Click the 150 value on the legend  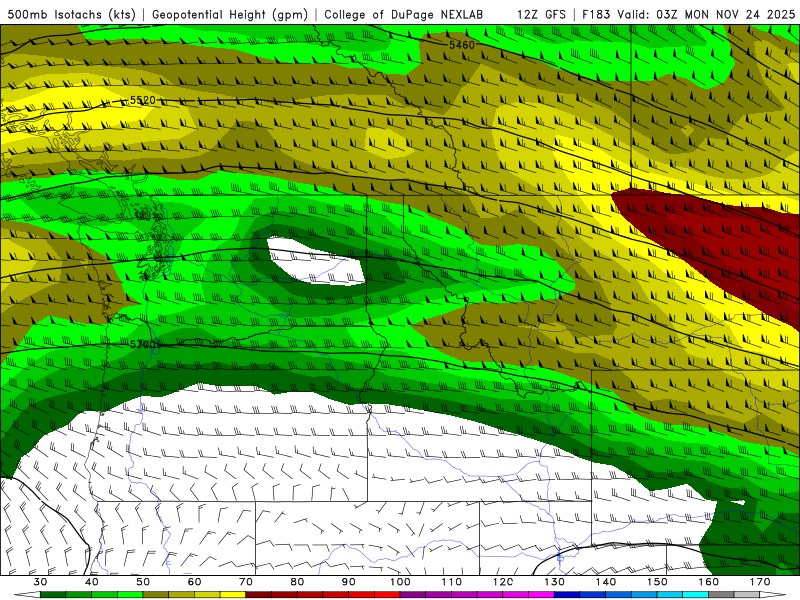coord(657,582)
